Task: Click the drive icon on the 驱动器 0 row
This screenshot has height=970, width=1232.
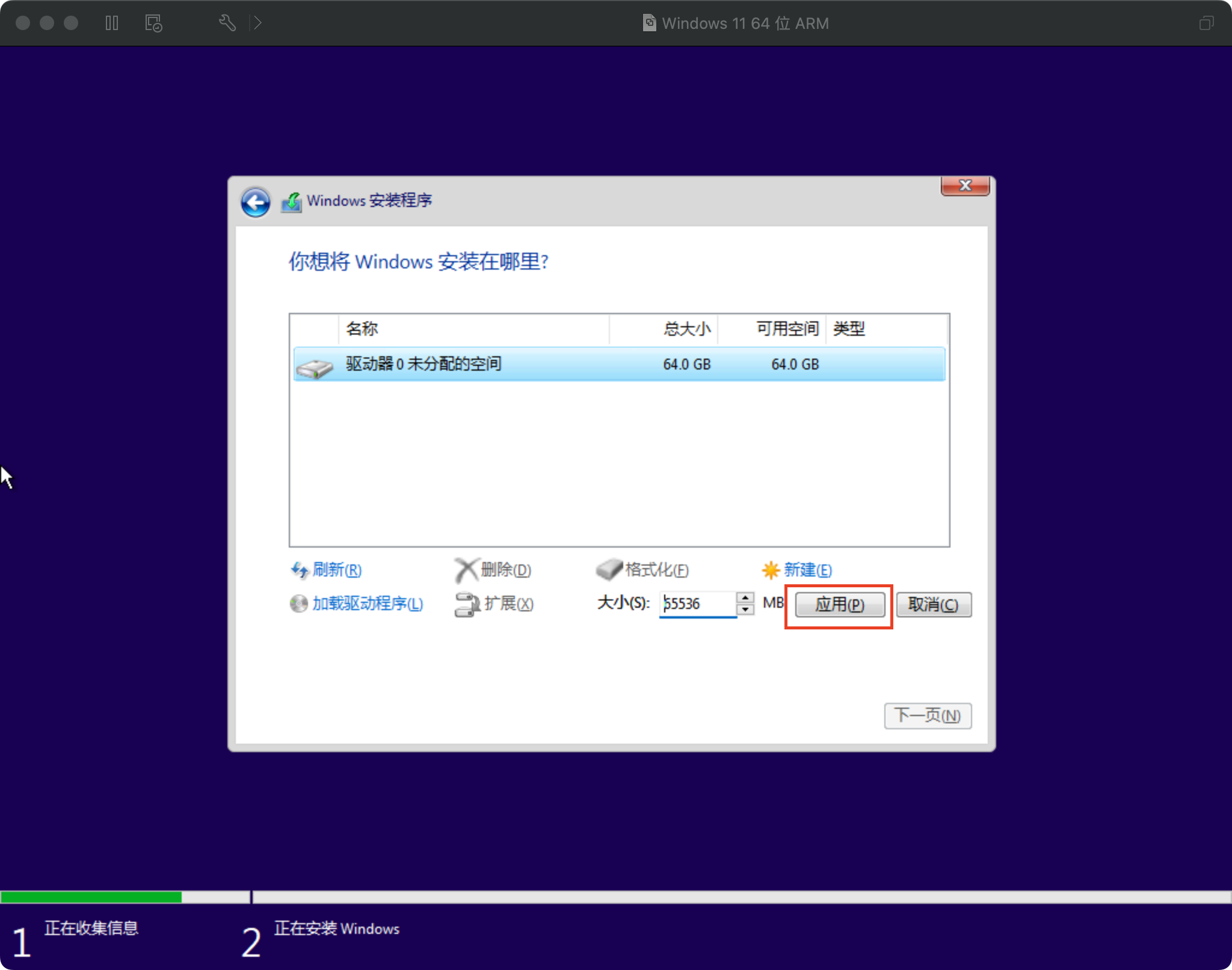Action: click(314, 367)
